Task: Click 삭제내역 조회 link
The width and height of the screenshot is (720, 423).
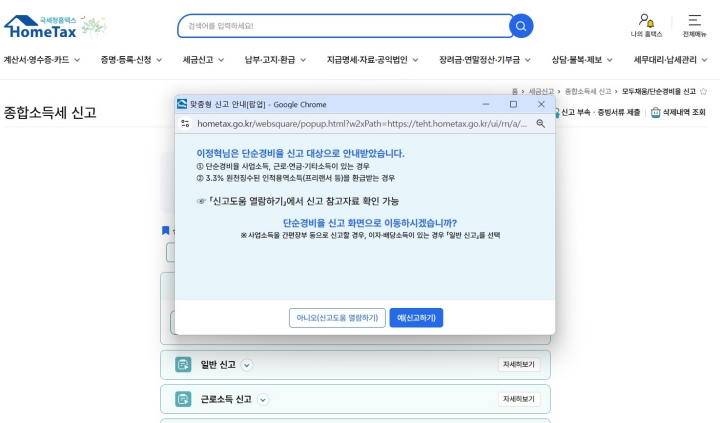Action: 684,112
